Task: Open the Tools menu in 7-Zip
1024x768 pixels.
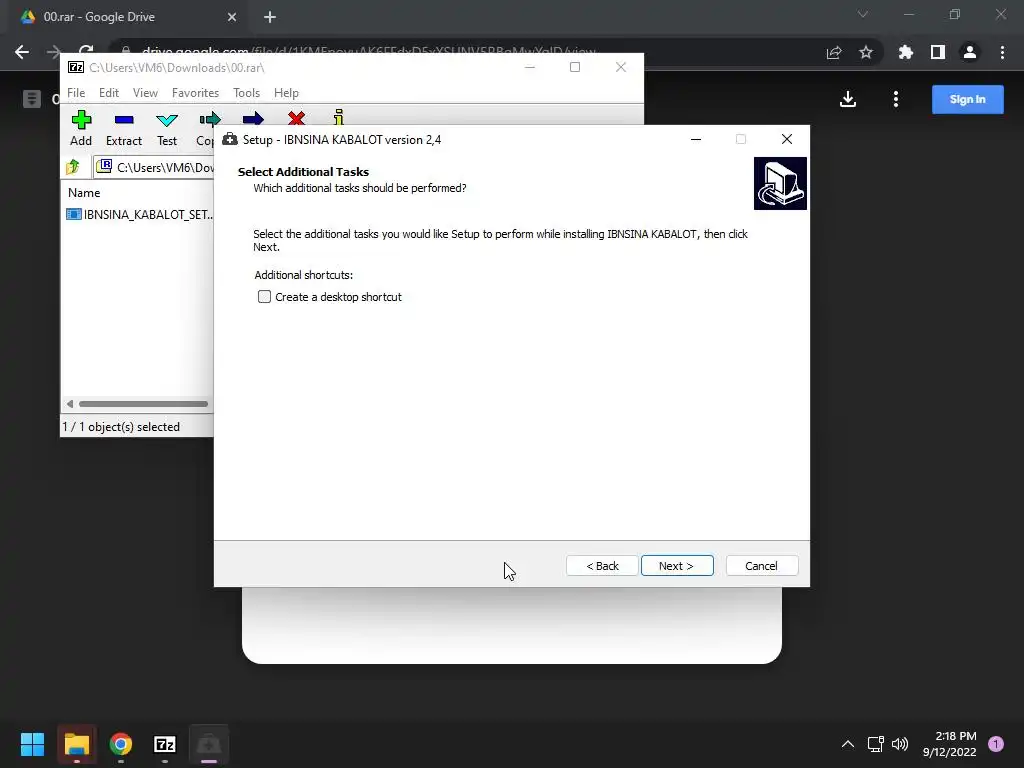Action: (246, 93)
